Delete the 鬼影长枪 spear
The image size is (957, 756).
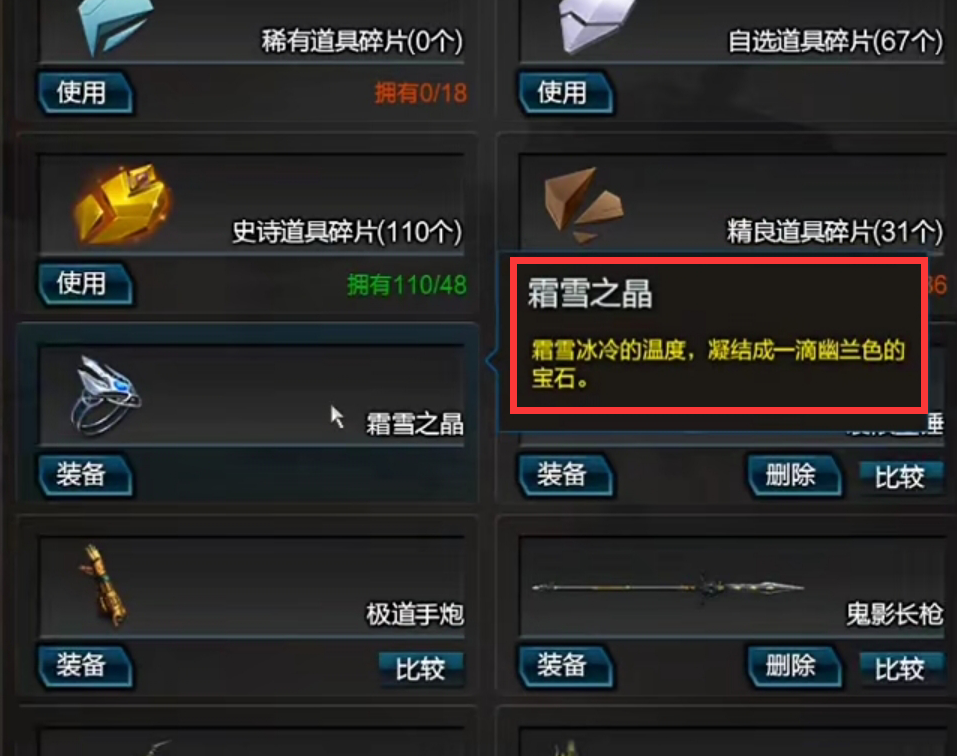[x=795, y=666]
